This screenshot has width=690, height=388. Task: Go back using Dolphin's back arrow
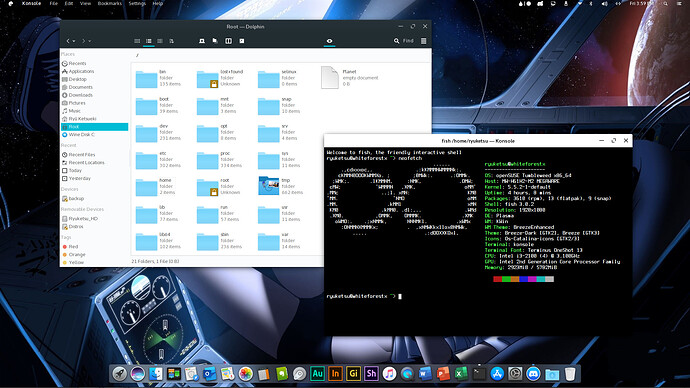[x=68, y=41]
